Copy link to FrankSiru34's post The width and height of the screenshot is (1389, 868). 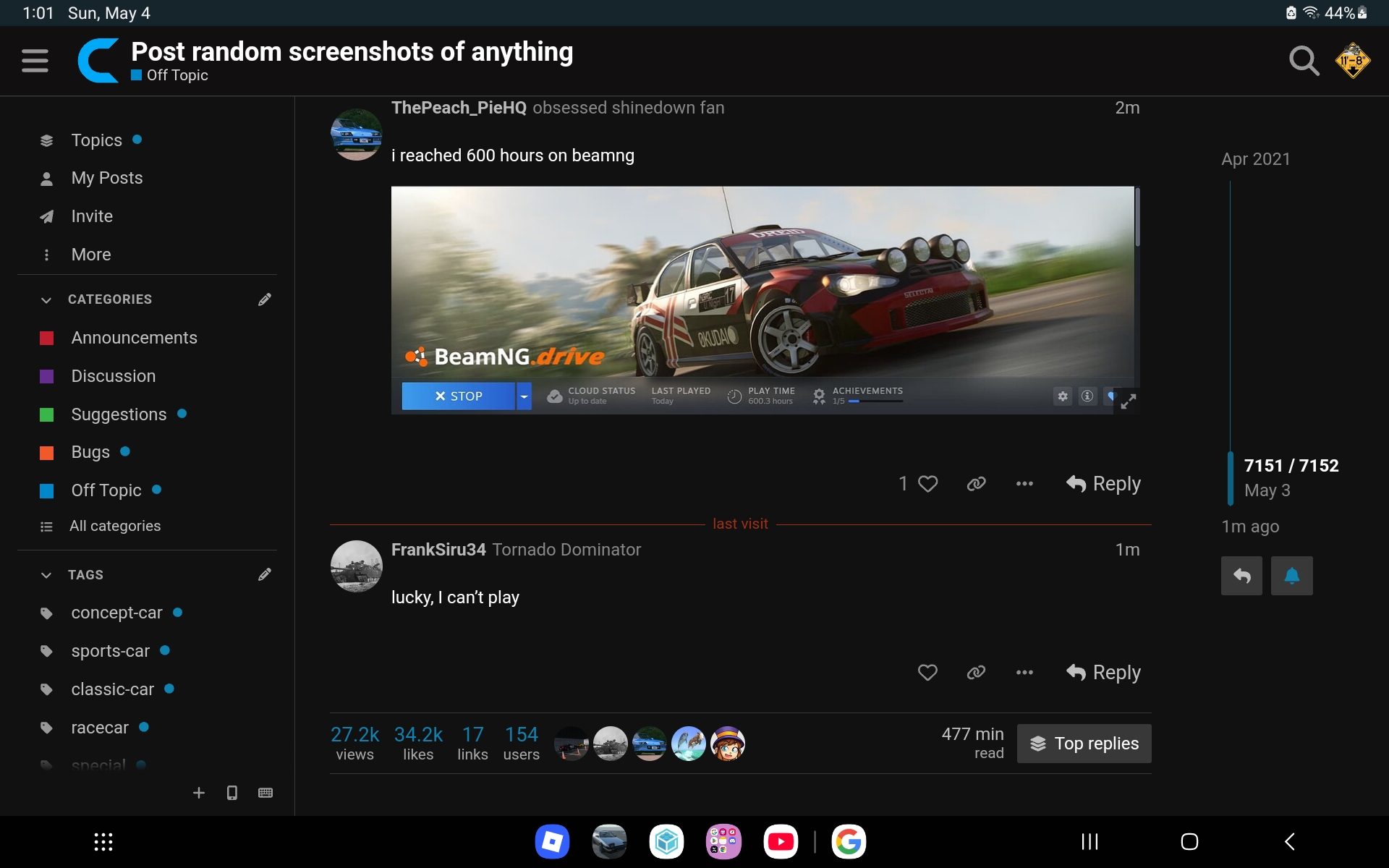[976, 673]
